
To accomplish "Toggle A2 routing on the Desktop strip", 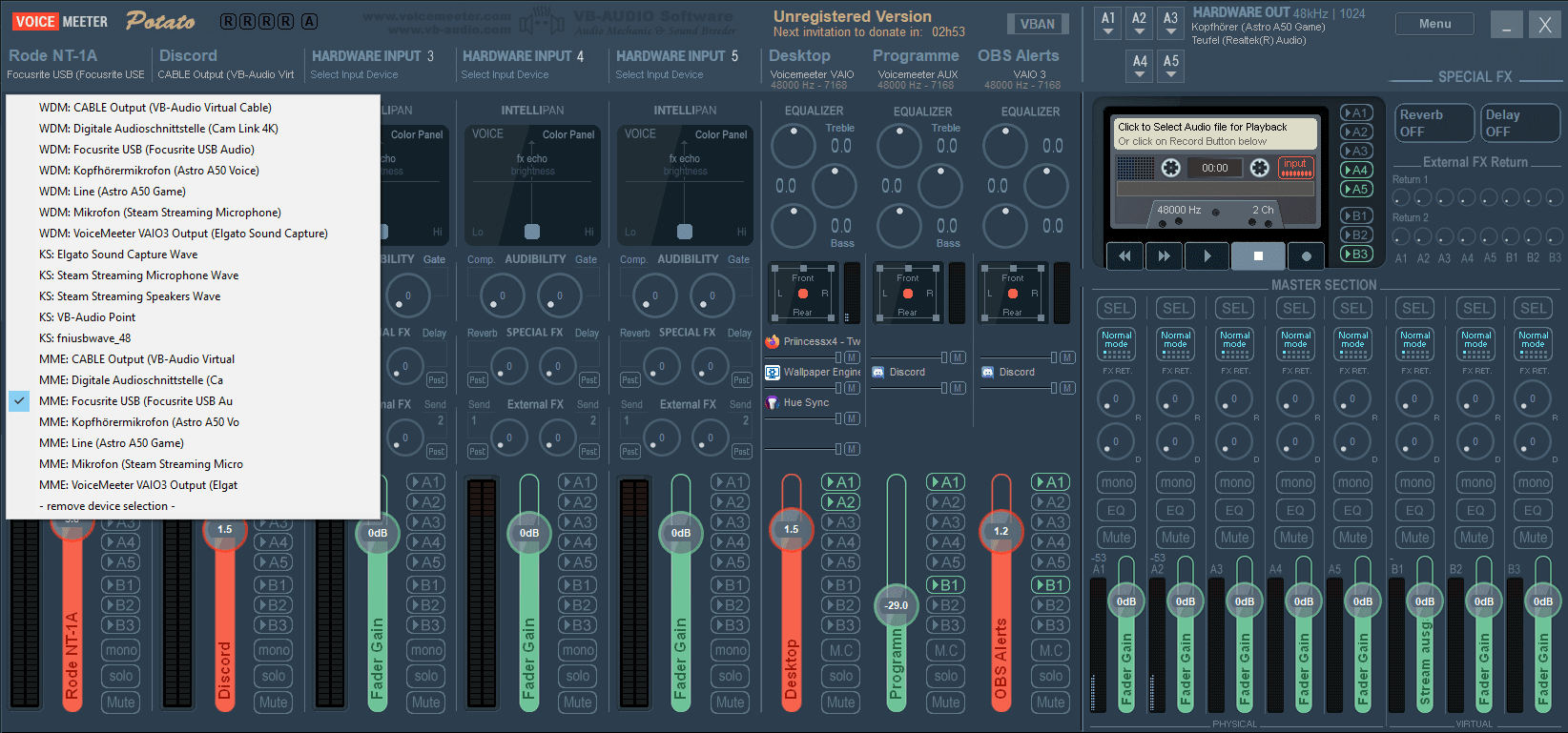I will pyautogui.click(x=840, y=502).
